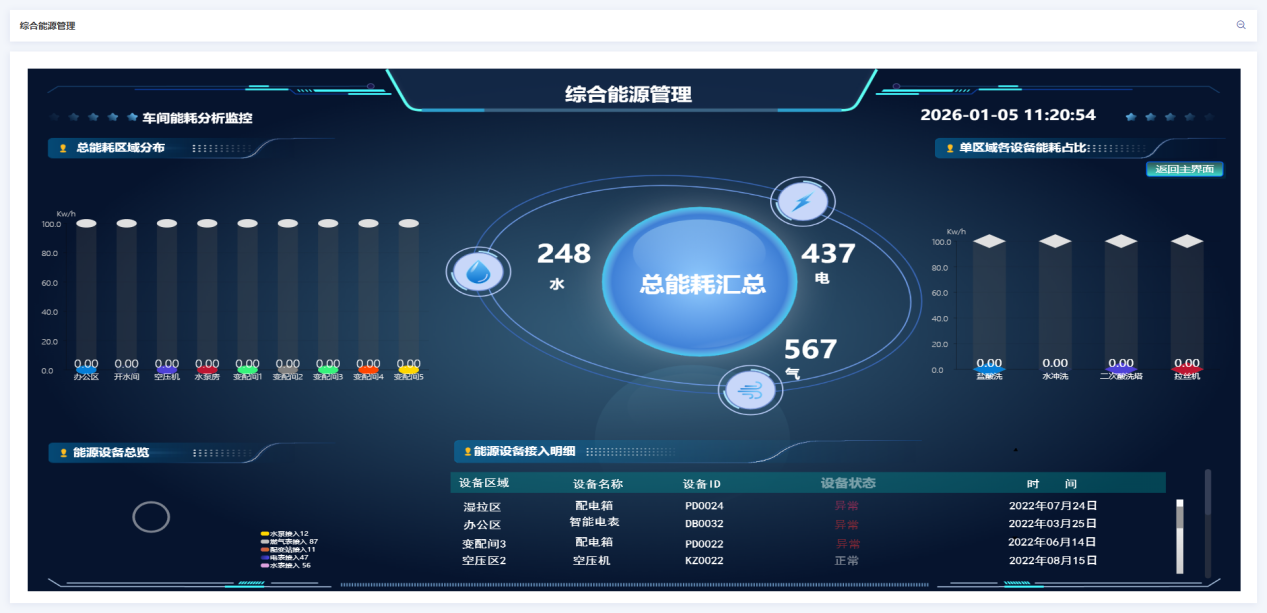Select the 综合能源管理 tab label at top-left
Screen dimensions: 1267x613
click(x=47, y=25)
